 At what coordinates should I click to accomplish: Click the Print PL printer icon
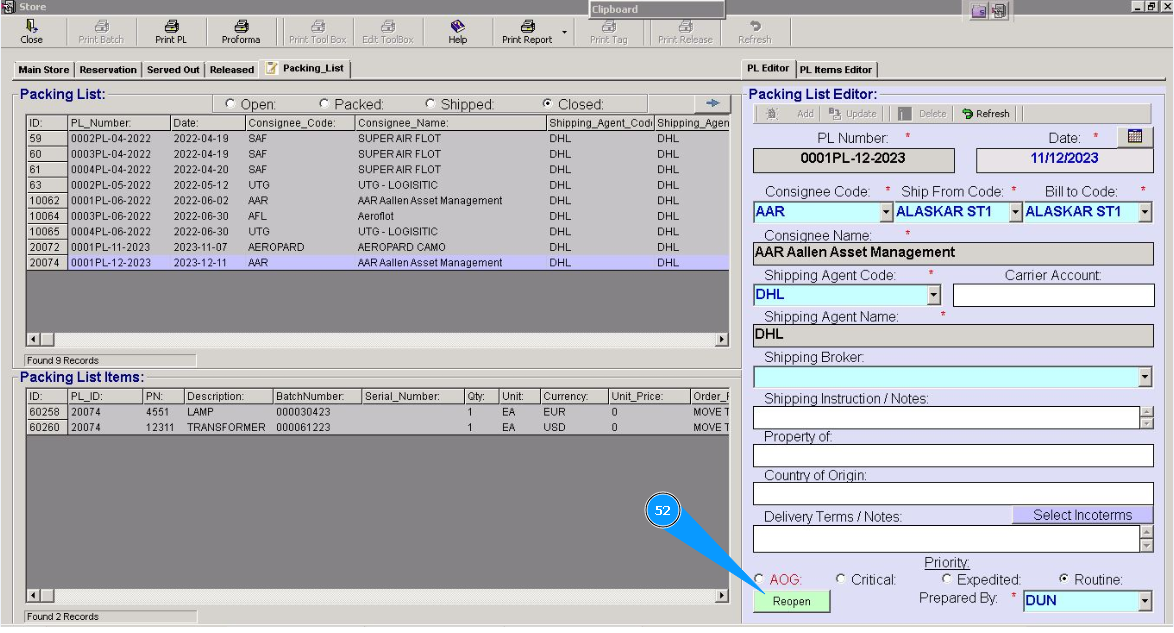(x=171, y=27)
